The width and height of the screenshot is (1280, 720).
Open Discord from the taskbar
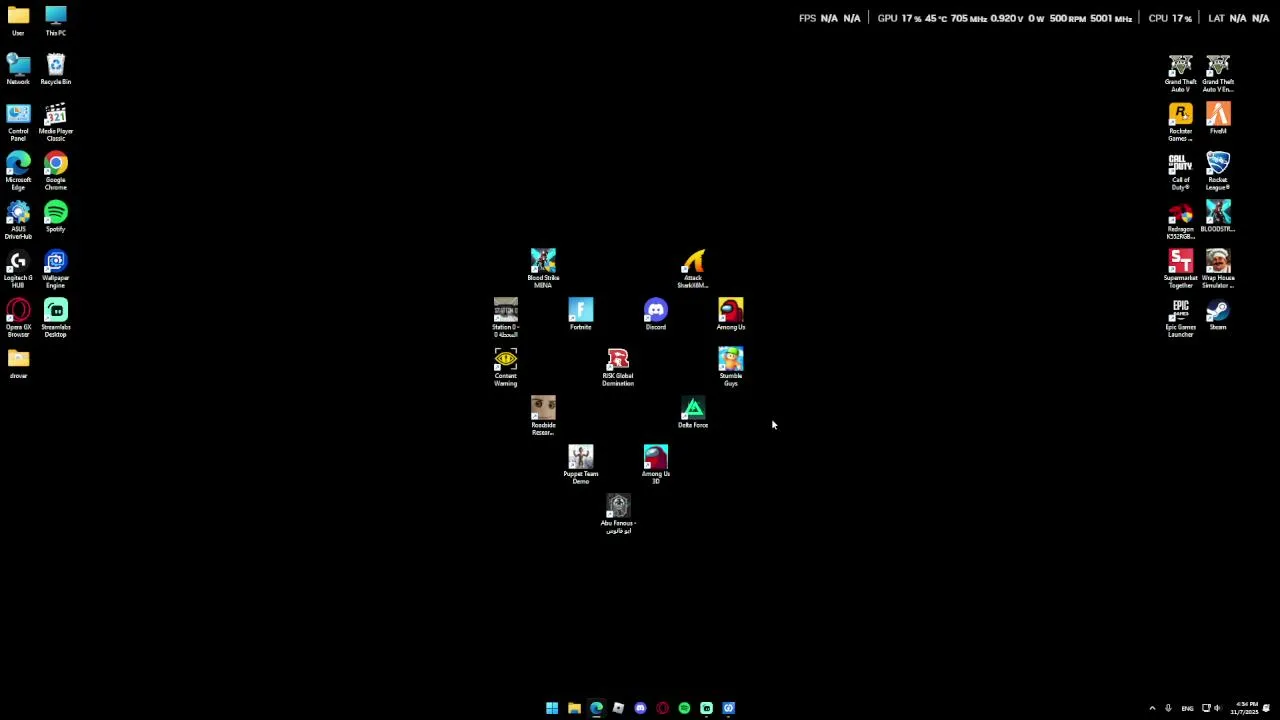tap(640, 708)
